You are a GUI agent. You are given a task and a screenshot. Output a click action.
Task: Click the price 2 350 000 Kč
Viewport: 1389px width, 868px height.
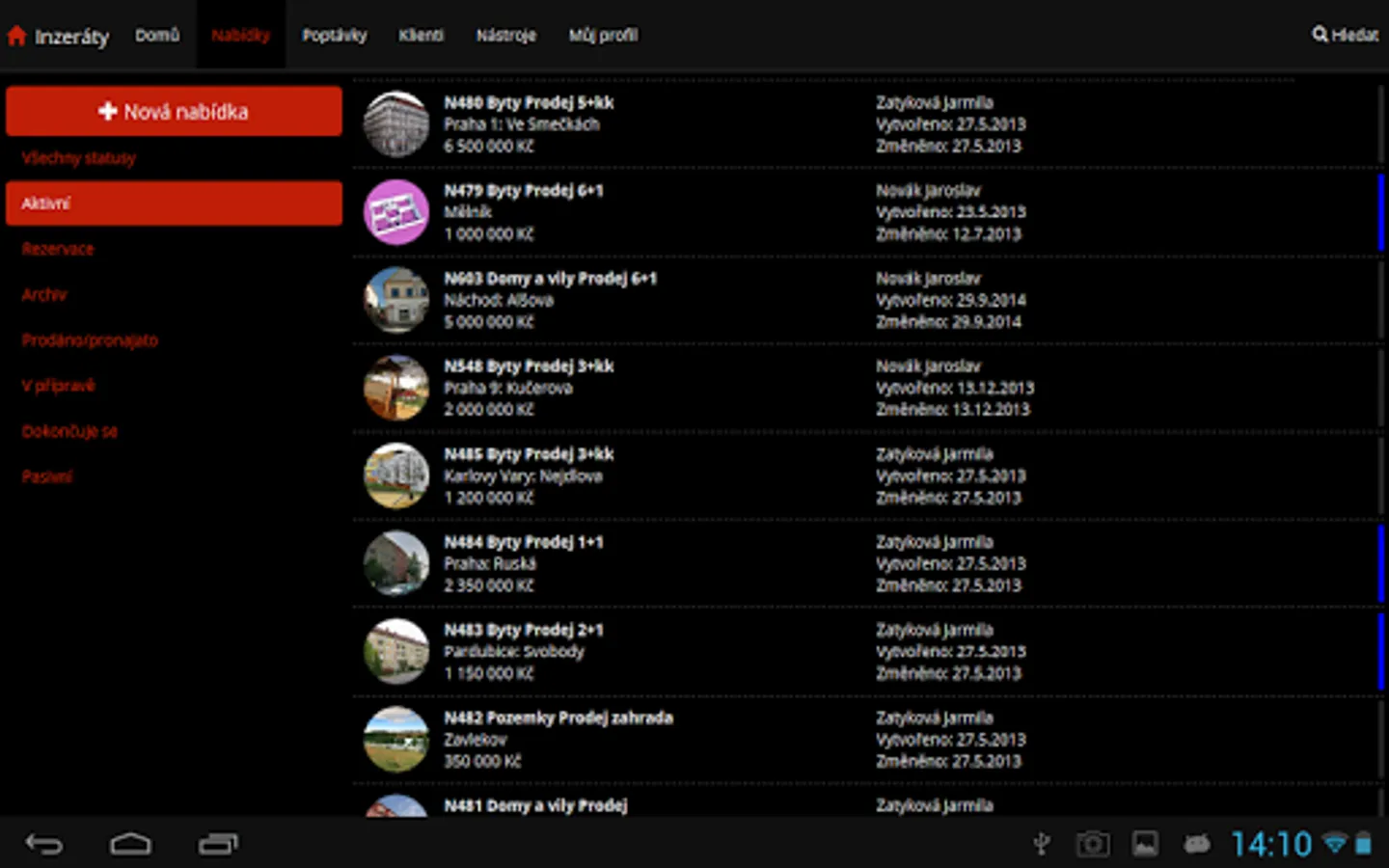(x=489, y=585)
